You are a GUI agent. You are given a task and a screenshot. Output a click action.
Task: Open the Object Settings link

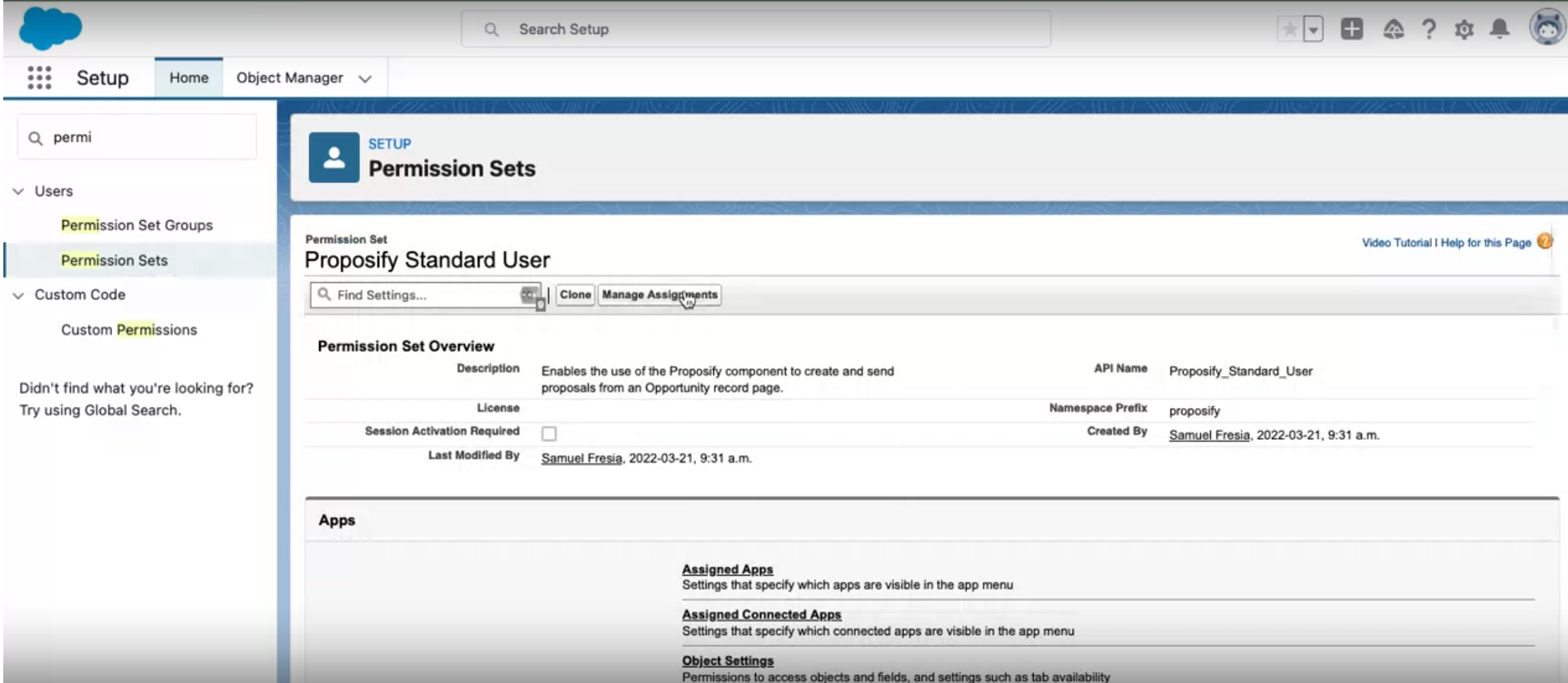pyautogui.click(x=727, y=661)
